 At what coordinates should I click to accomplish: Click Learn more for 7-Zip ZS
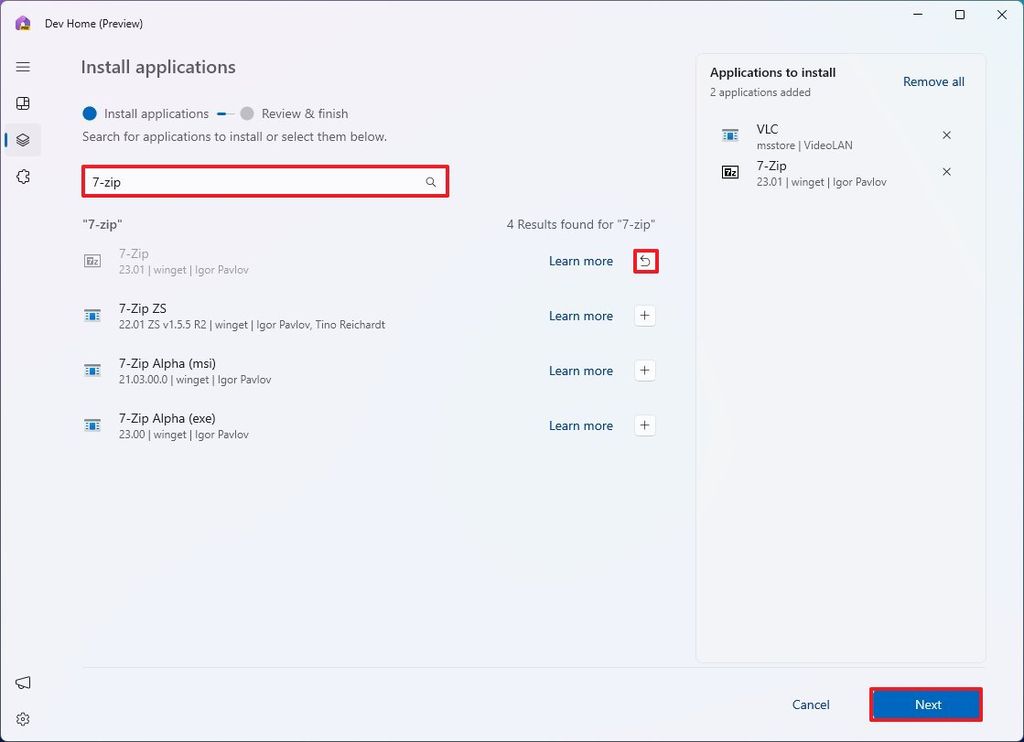click(x=581, y=315)
